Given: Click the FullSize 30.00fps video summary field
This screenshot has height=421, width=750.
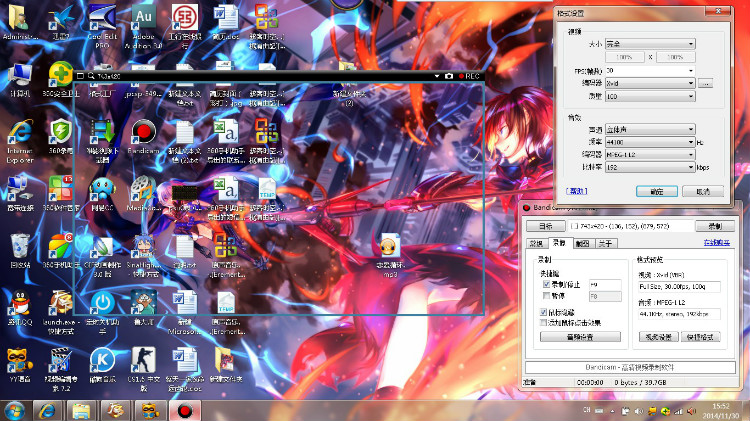Looking at the screenshot, I should tap(679, 287).
